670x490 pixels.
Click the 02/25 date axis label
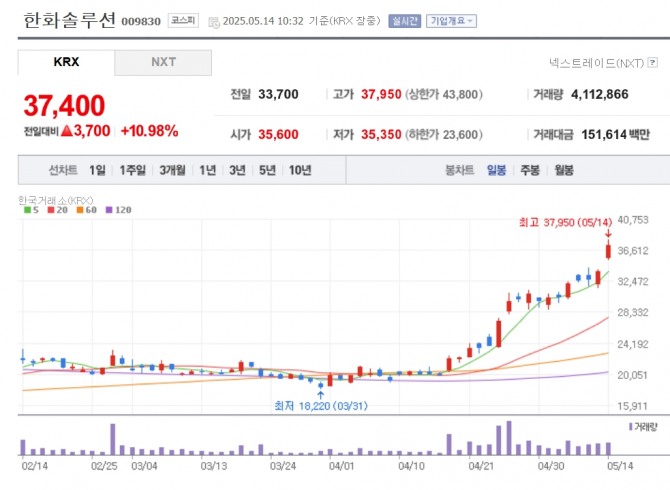click(x=104, y=466)
